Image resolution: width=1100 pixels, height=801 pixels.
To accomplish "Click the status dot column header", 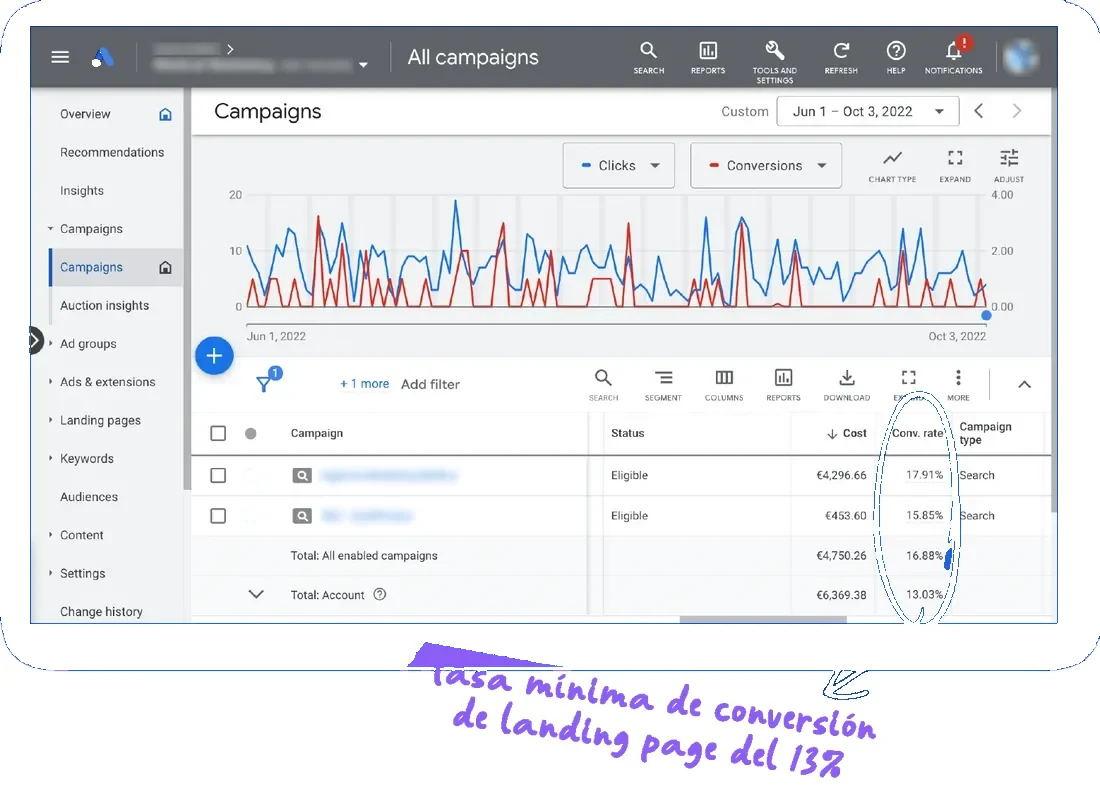I will pos(250,433).
